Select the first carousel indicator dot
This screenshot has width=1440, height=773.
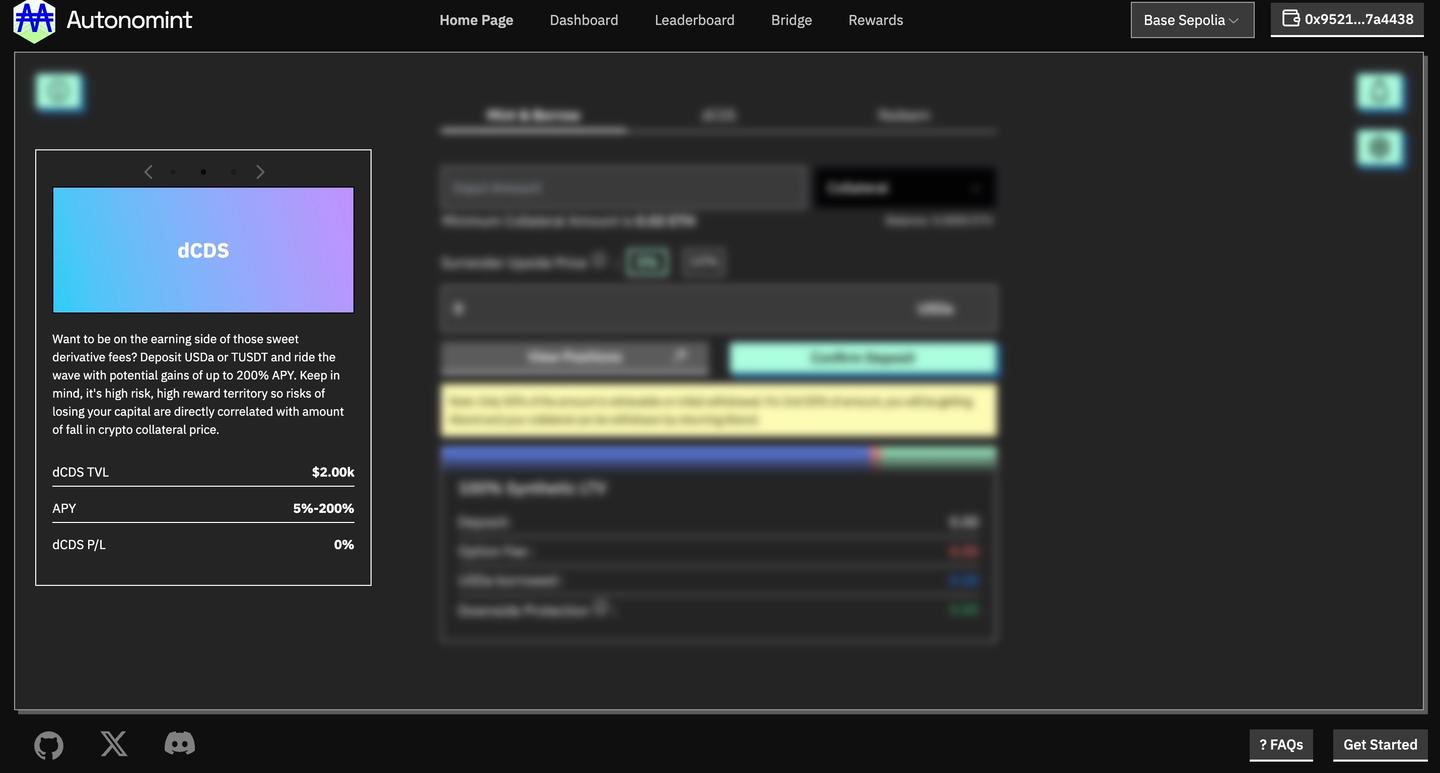click(173, 172)
